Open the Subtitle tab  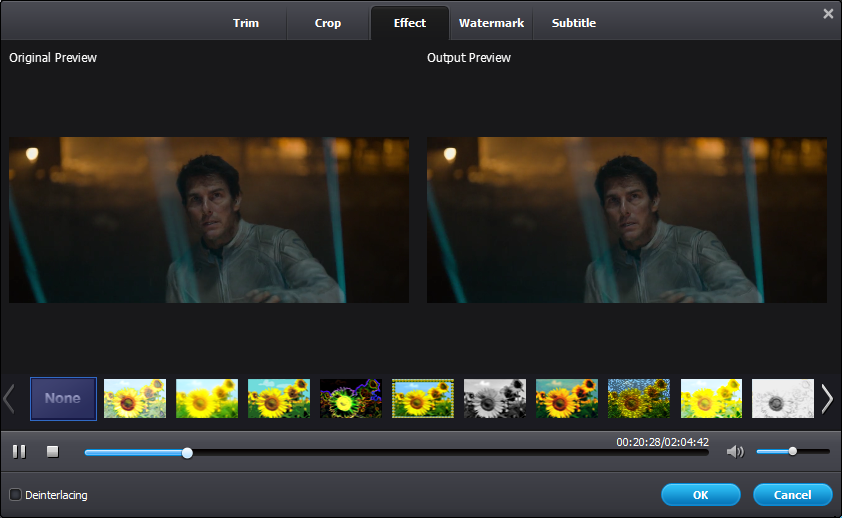tap(574, 23)
